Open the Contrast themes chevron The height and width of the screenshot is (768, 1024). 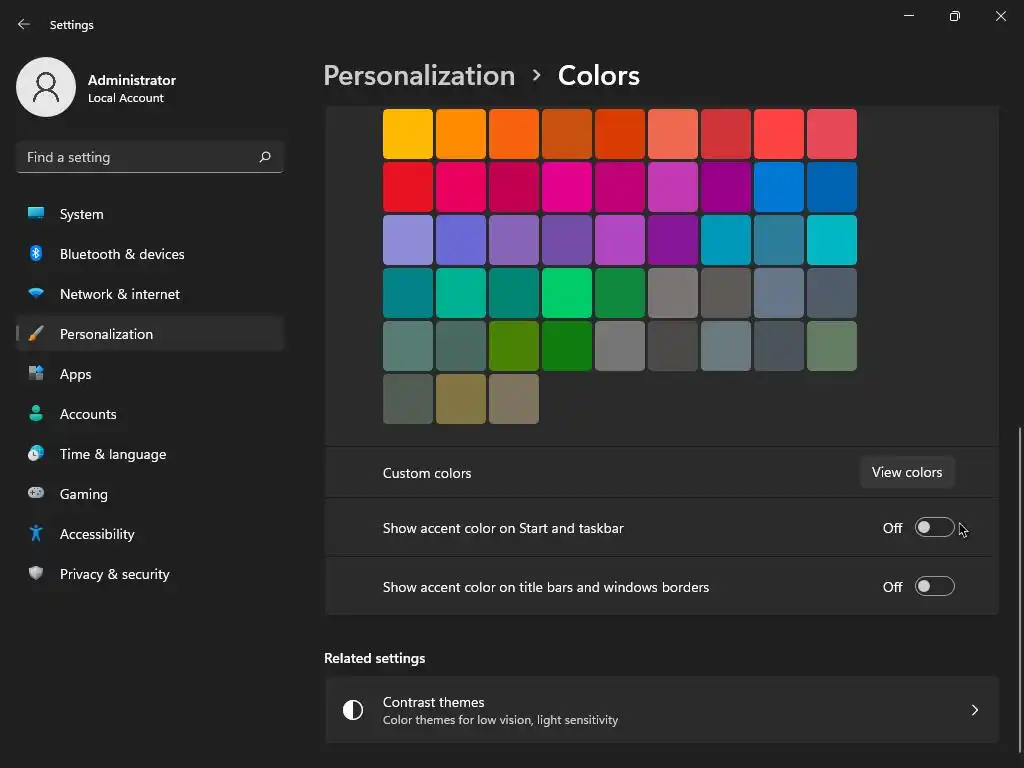(x=975, y=710)
